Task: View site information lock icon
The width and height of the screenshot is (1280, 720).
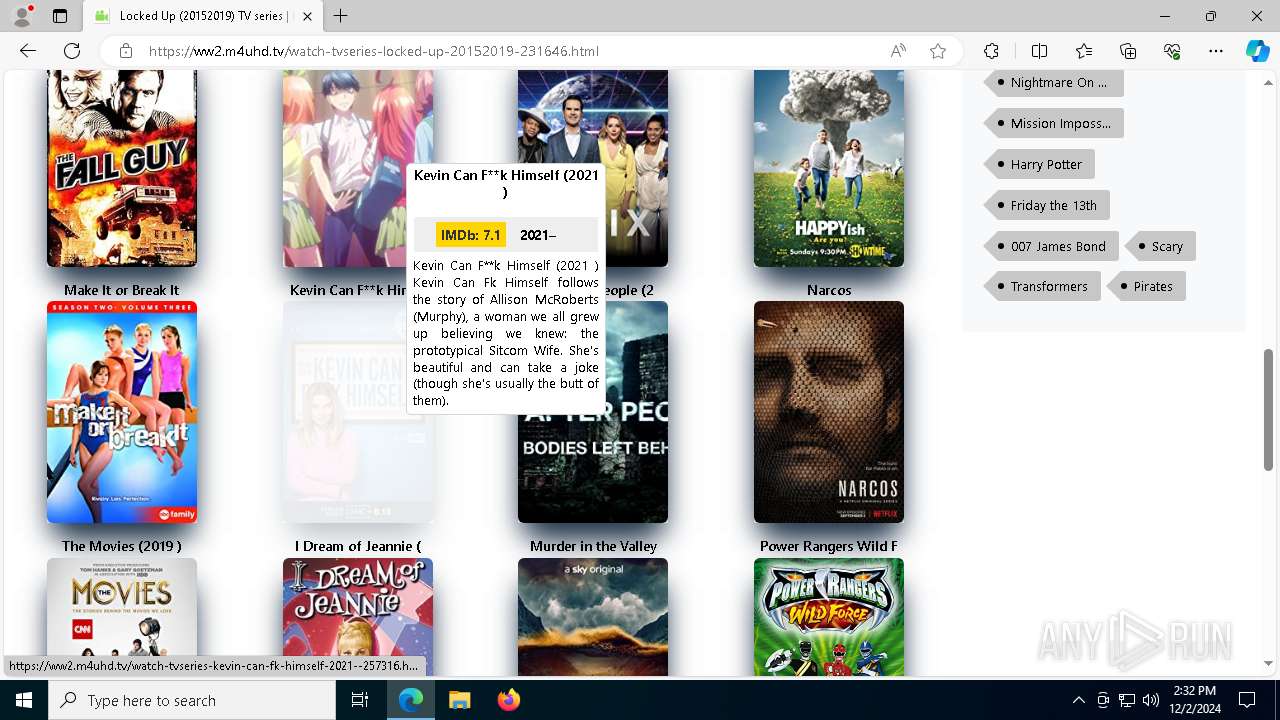Action: [126, 51]
